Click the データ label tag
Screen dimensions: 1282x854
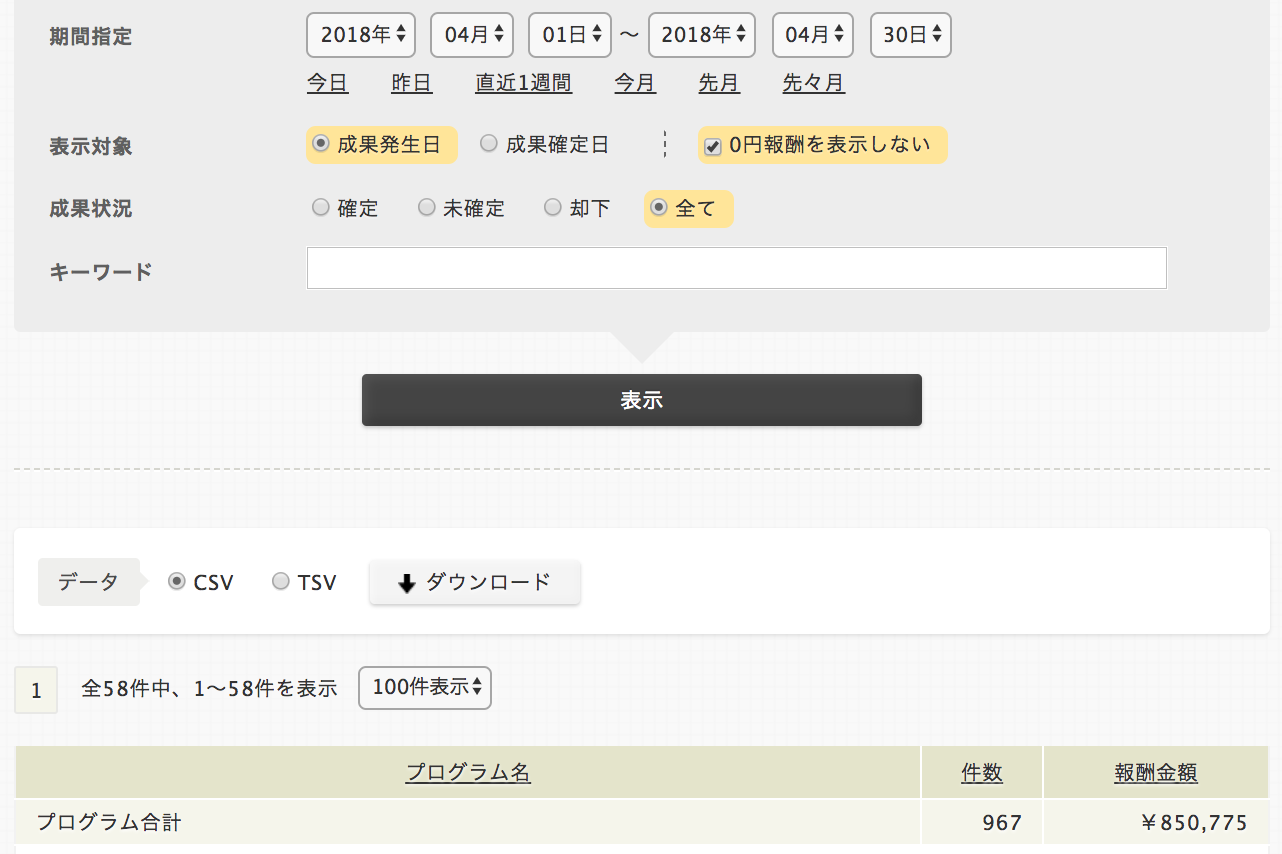pos(88,582)
